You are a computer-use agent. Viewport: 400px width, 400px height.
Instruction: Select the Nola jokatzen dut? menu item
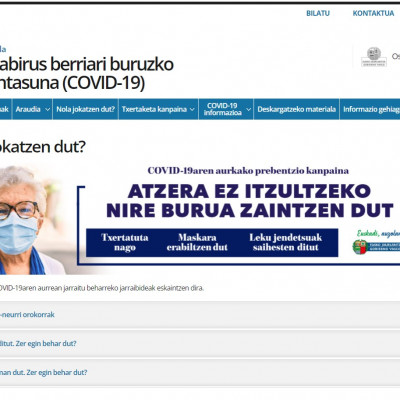click(85, 109)
